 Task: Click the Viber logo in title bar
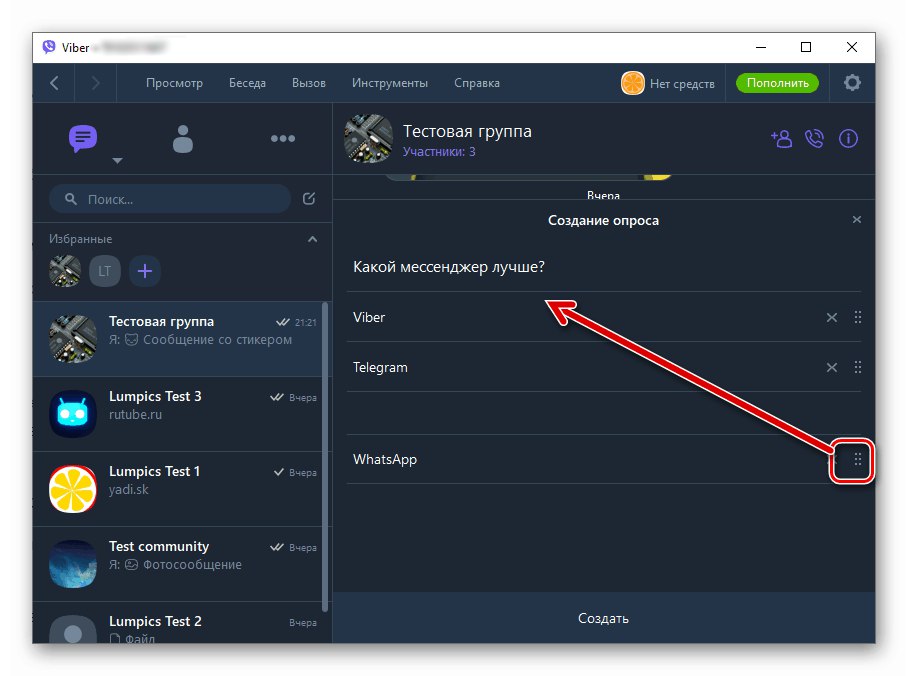tap(49, 47)
